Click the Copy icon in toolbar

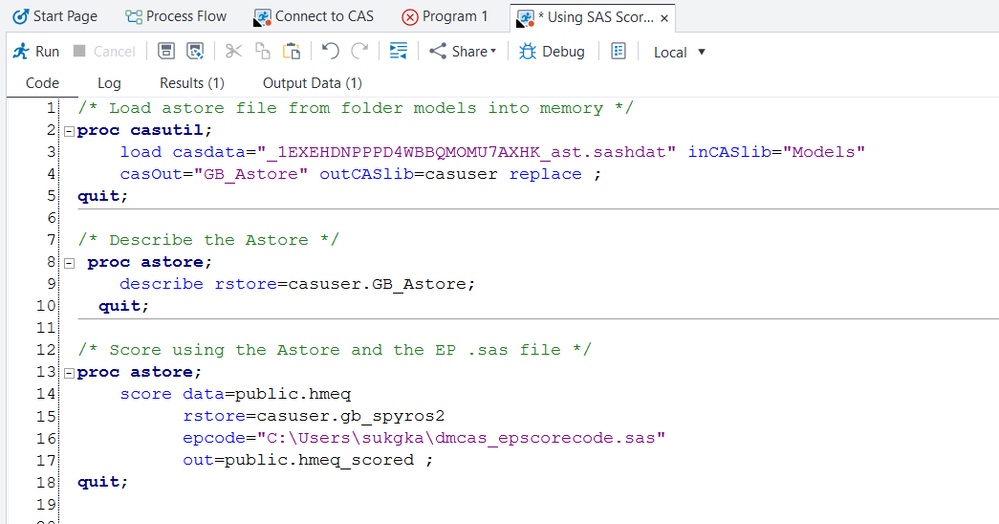click(263, 51)
